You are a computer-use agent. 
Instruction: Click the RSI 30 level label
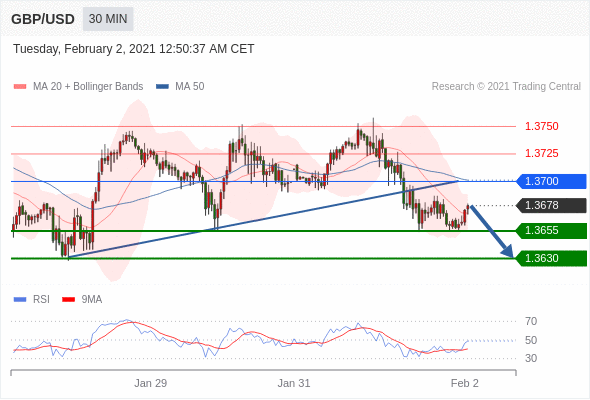[531, 358]
